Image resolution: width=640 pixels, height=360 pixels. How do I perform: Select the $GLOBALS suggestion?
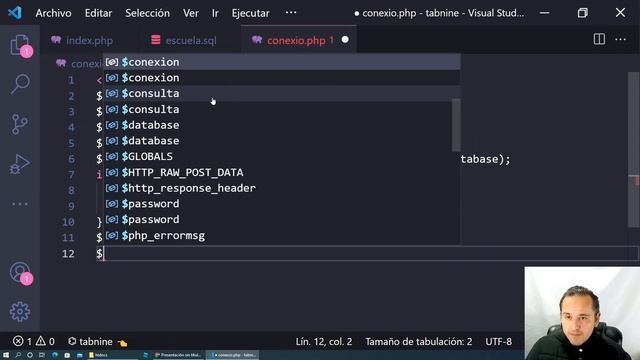pyautogui.click(x=282, y=156)
